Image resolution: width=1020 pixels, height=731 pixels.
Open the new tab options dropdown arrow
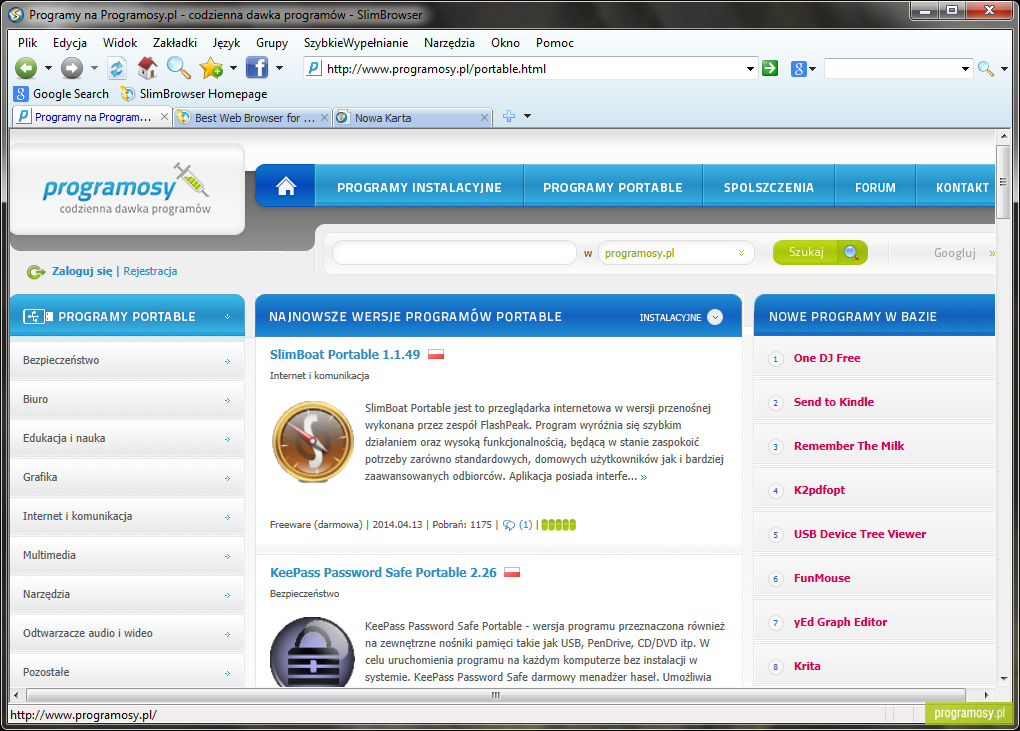tap(528, 116)
